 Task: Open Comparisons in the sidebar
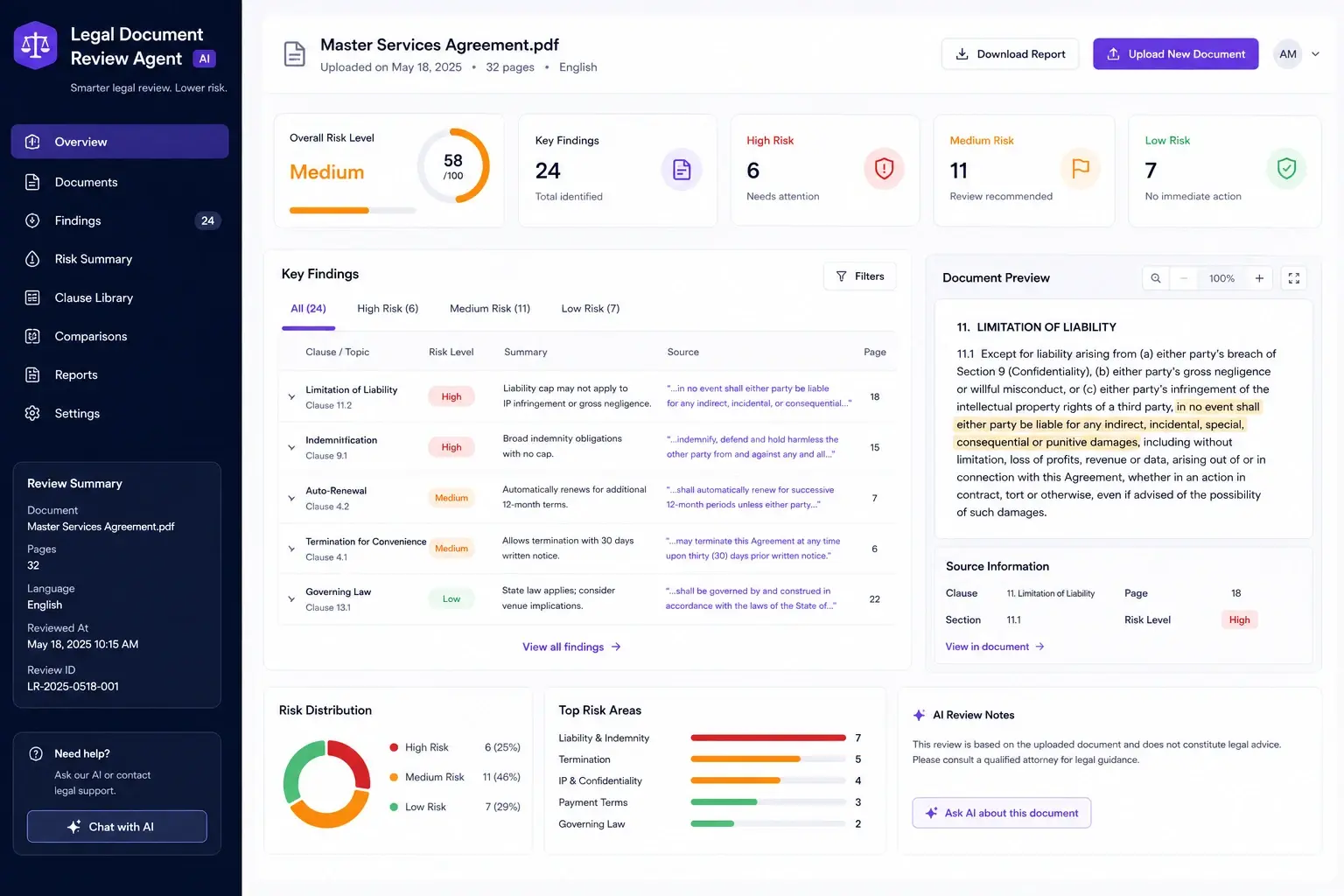click(x=120, y=336)
